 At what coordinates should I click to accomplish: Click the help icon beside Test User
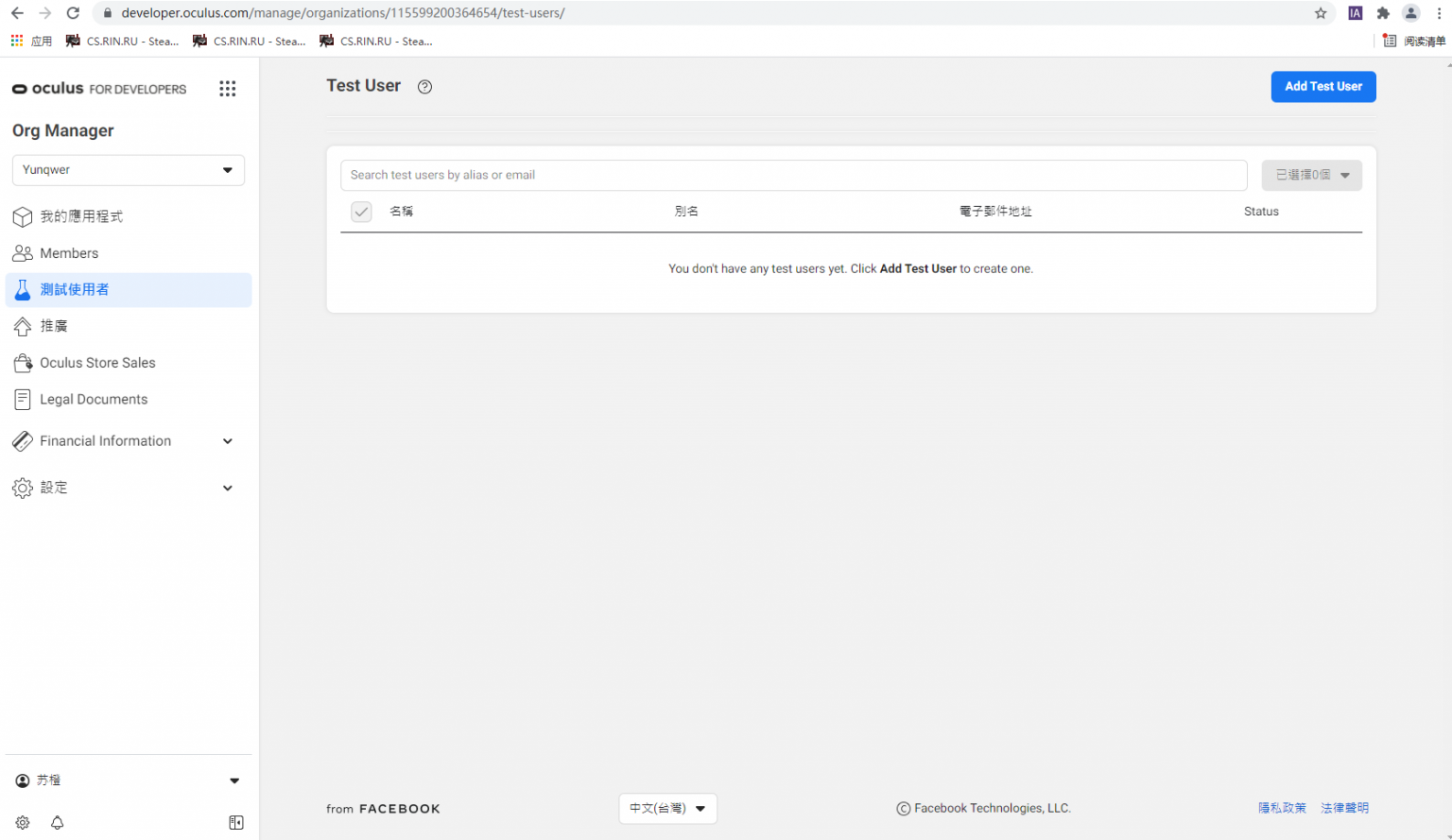(425, 87)
